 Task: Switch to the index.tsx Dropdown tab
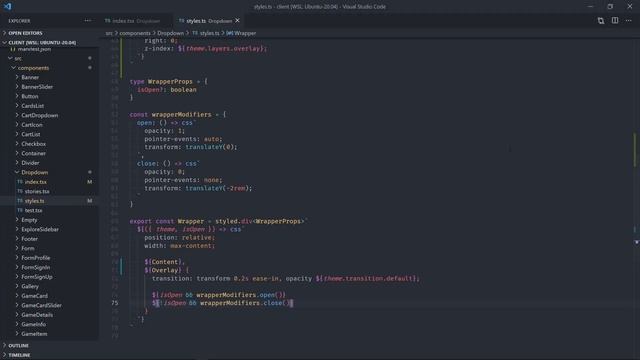[133, 21]
